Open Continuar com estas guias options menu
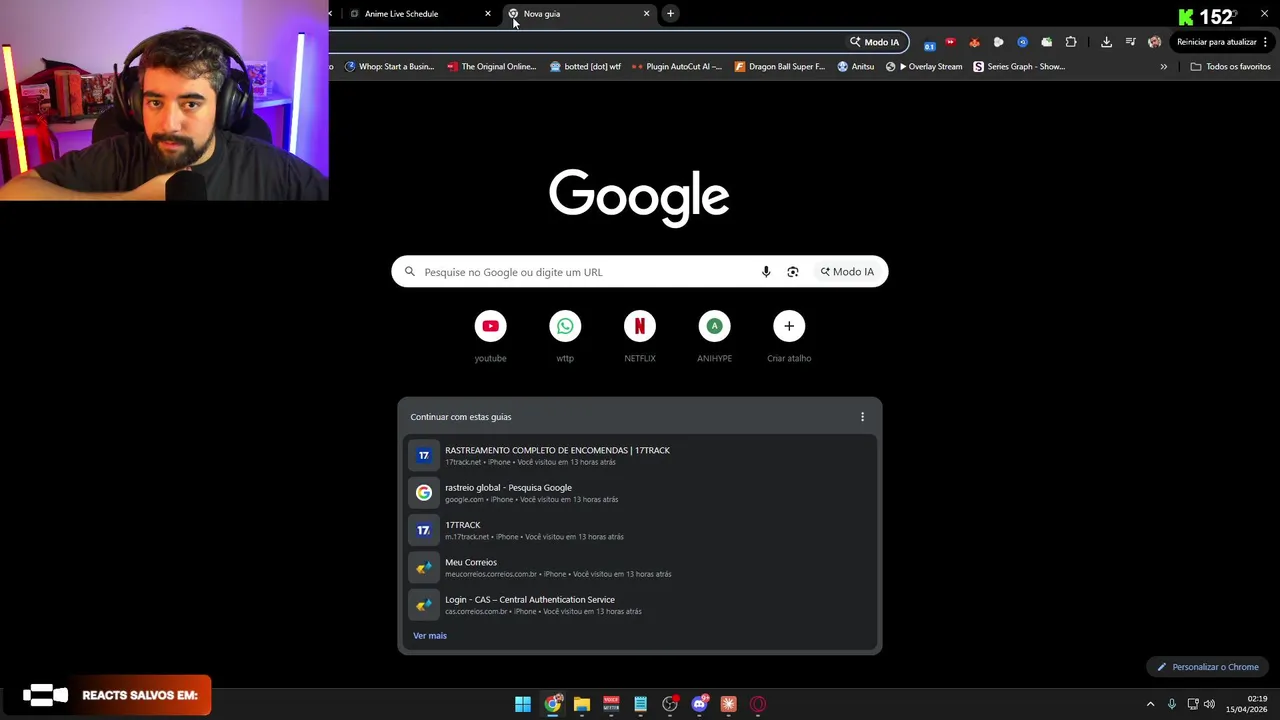 pyautogui.click(x=862, y=417)
